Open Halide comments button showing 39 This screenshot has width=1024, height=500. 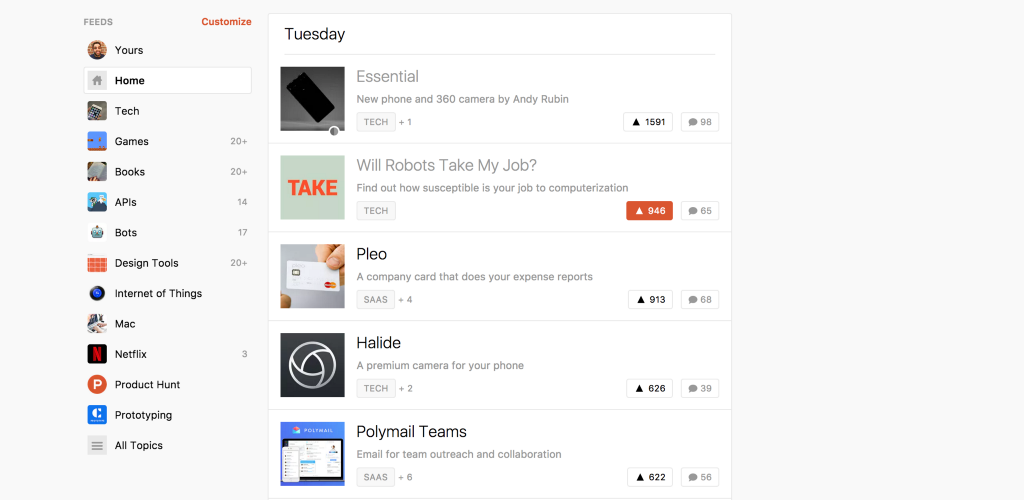(700, 388)
